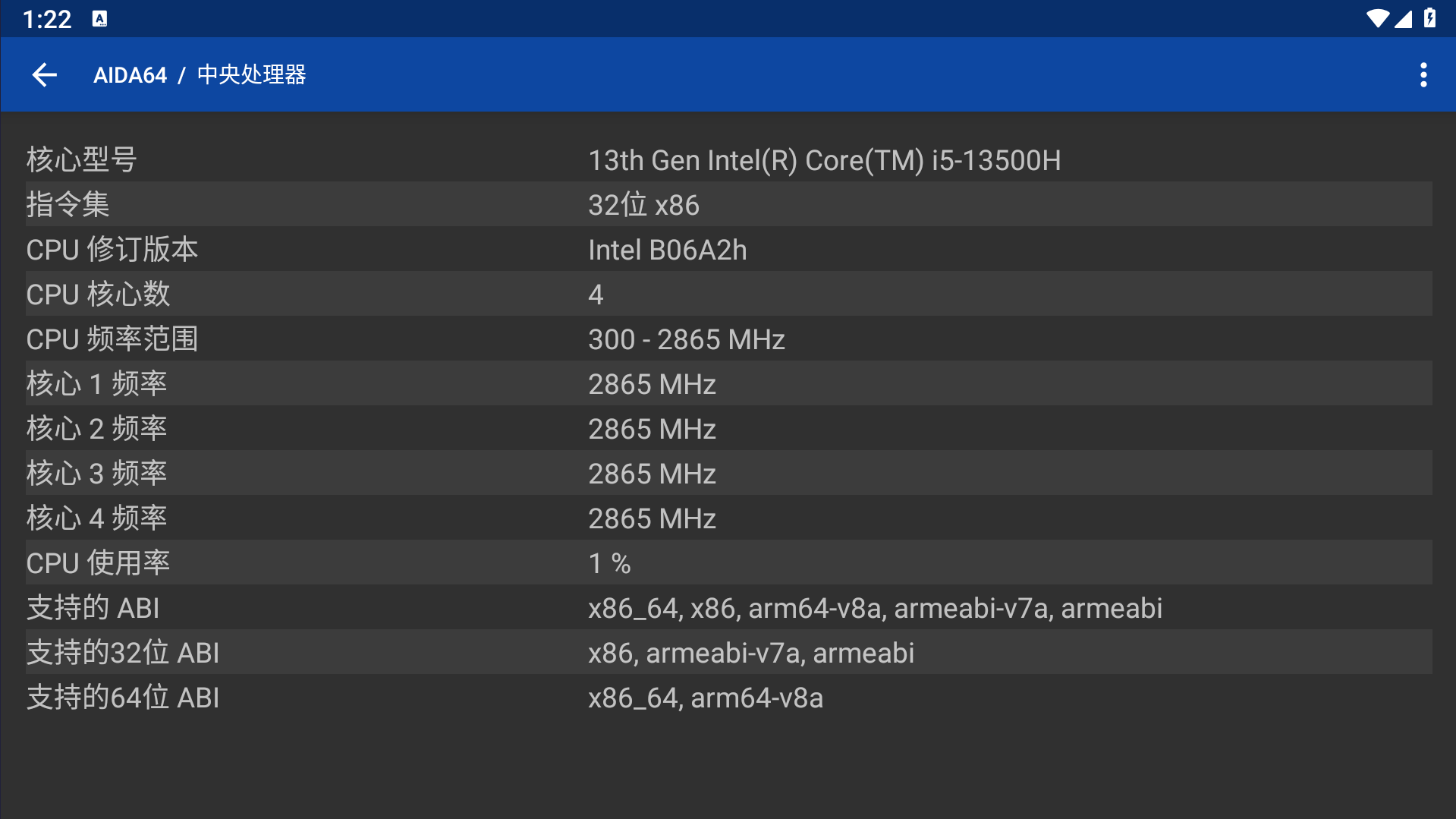Select the 核心 3 频率 row

coord(728,473)
